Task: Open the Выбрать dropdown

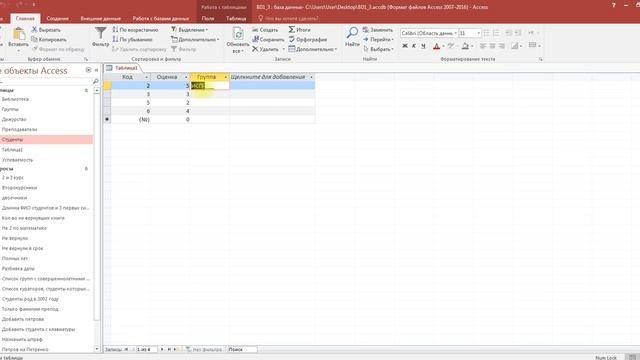Action: pos(378,49)
